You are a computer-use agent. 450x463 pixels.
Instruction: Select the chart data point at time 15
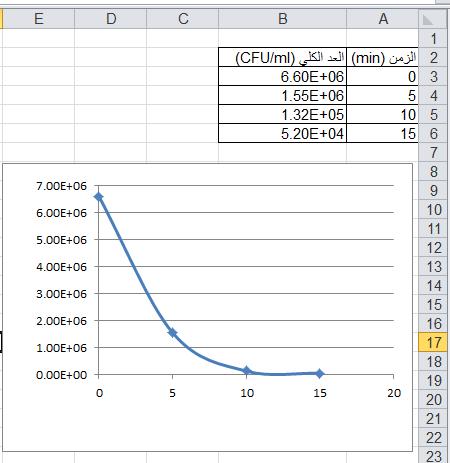pos(319,374)
